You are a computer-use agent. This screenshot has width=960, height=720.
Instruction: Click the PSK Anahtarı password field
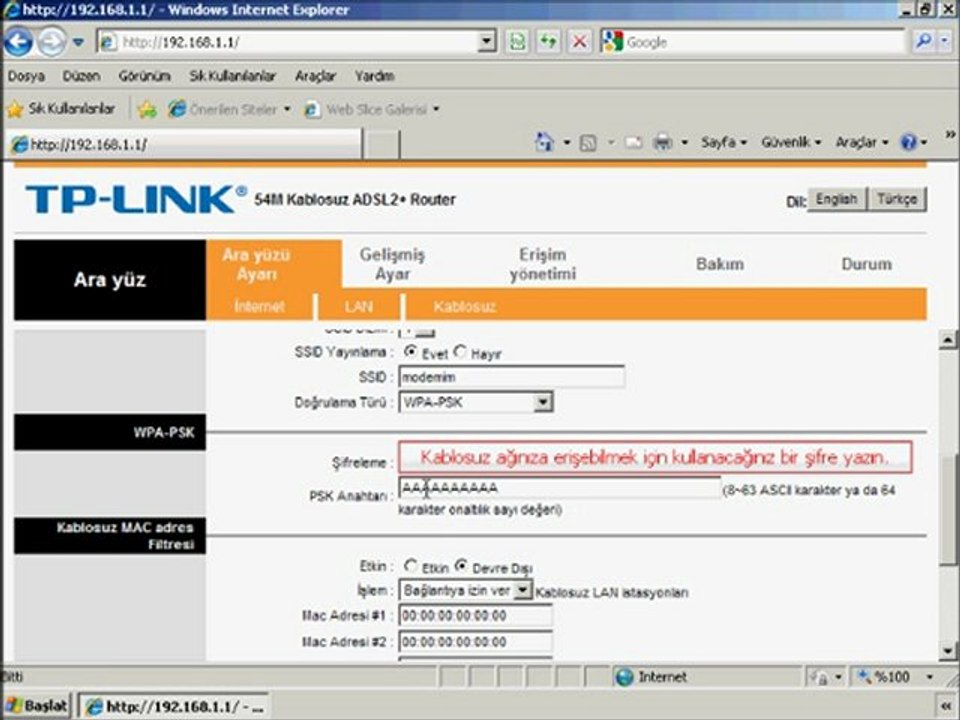tap(559, 488)
